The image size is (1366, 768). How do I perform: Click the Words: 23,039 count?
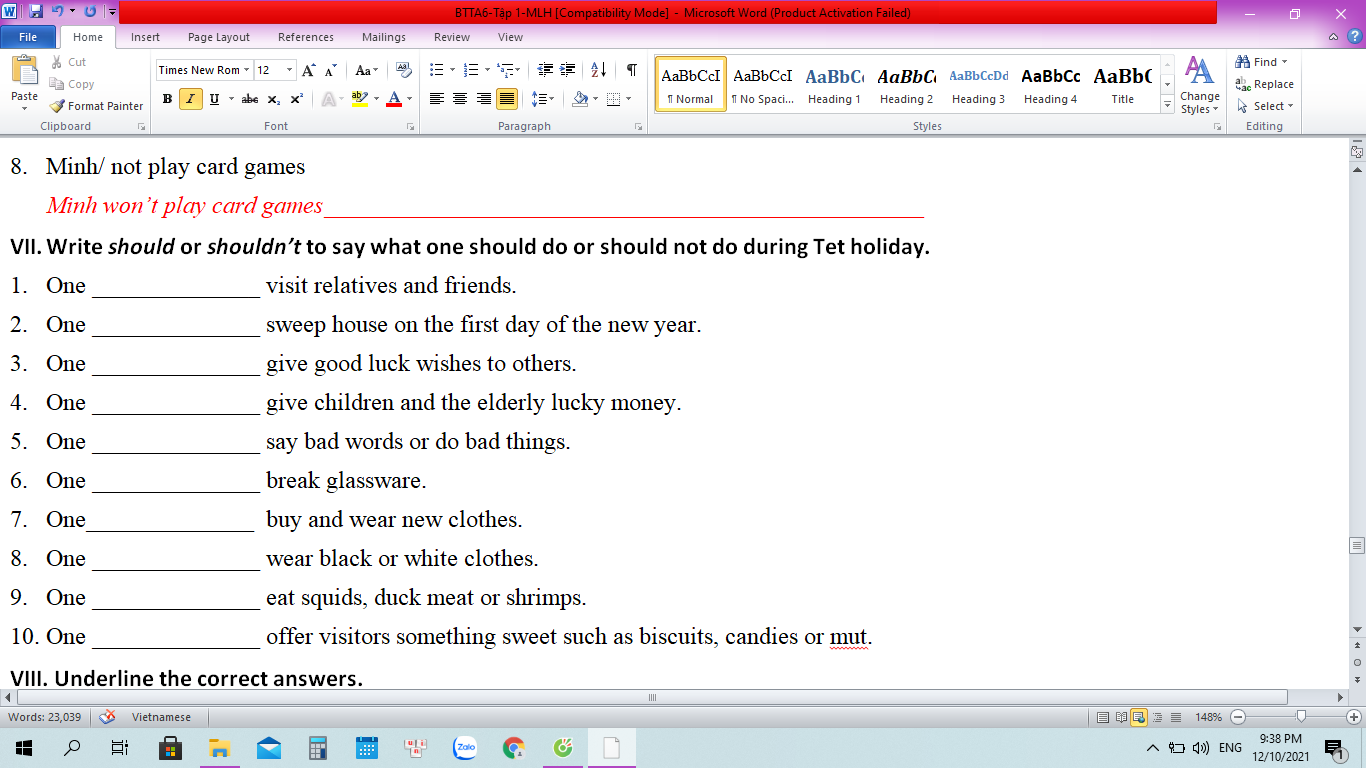[x=45, y=717]
